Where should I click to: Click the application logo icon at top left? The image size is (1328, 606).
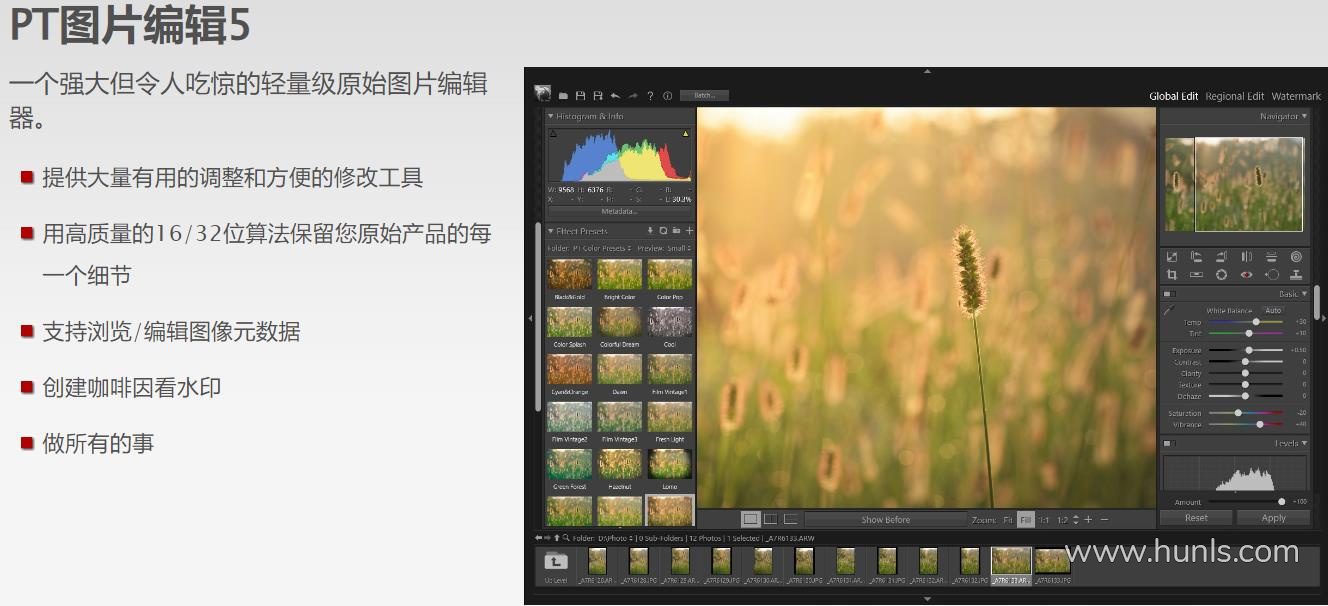[543, 93]
